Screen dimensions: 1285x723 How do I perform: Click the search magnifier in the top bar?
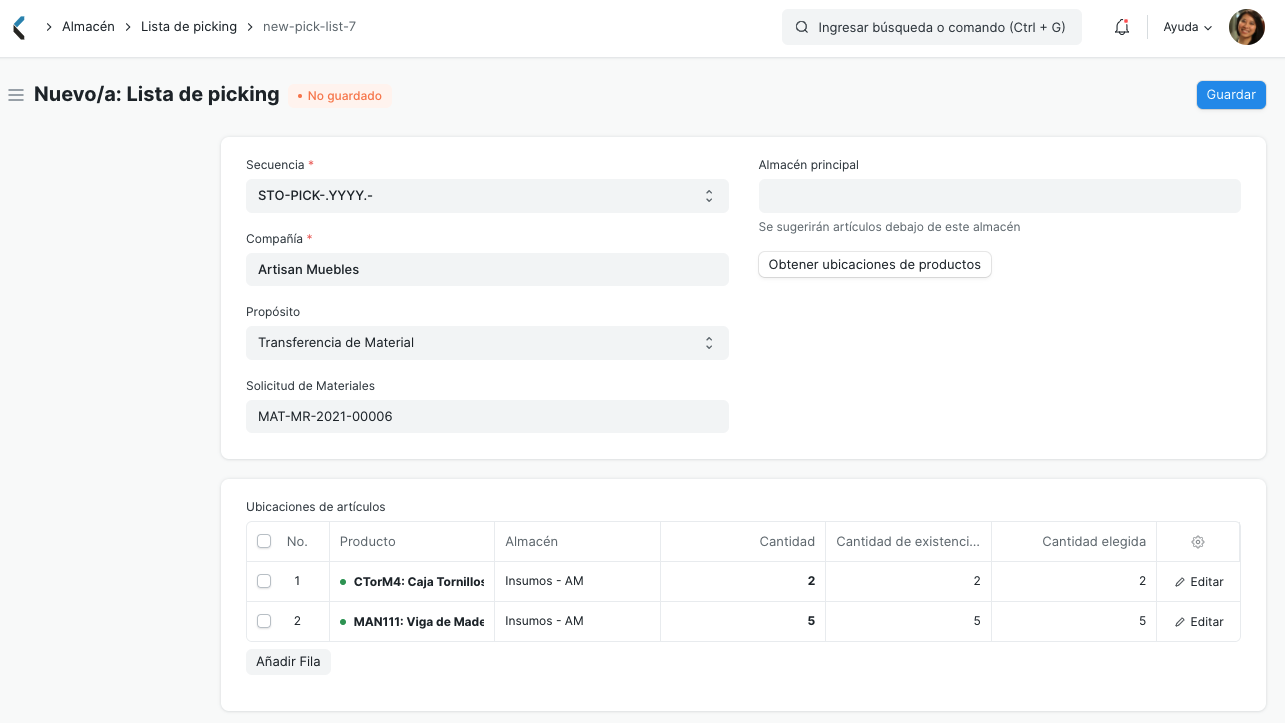tap(801, 27)
